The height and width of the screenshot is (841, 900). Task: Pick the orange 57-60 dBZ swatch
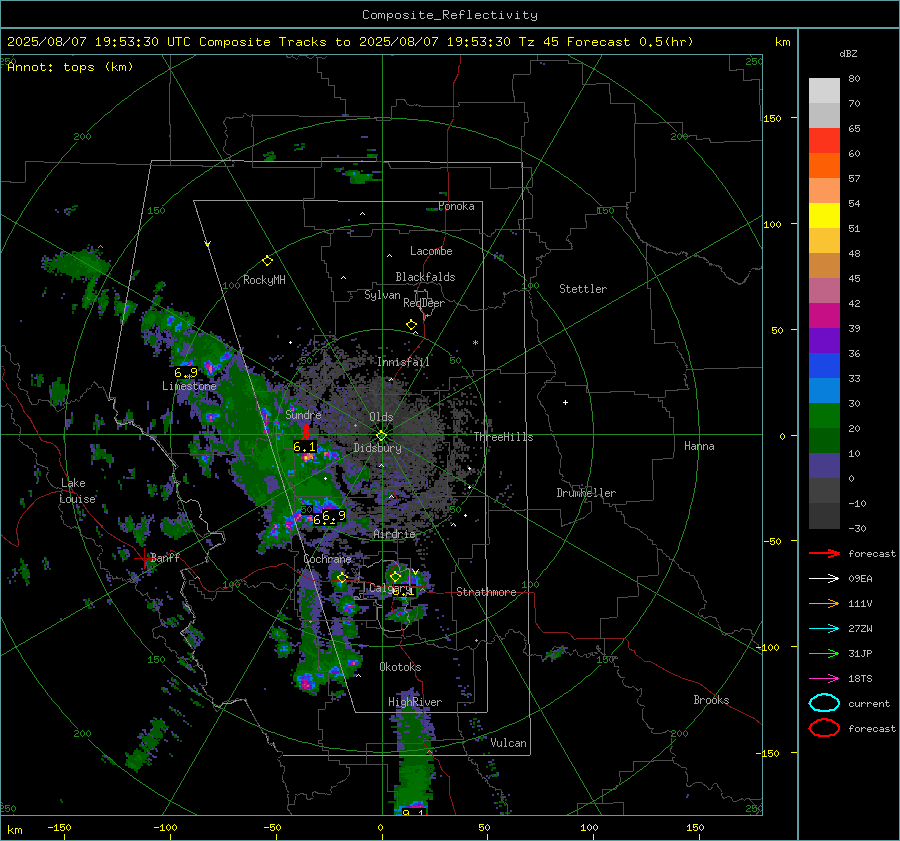point(824,166)
